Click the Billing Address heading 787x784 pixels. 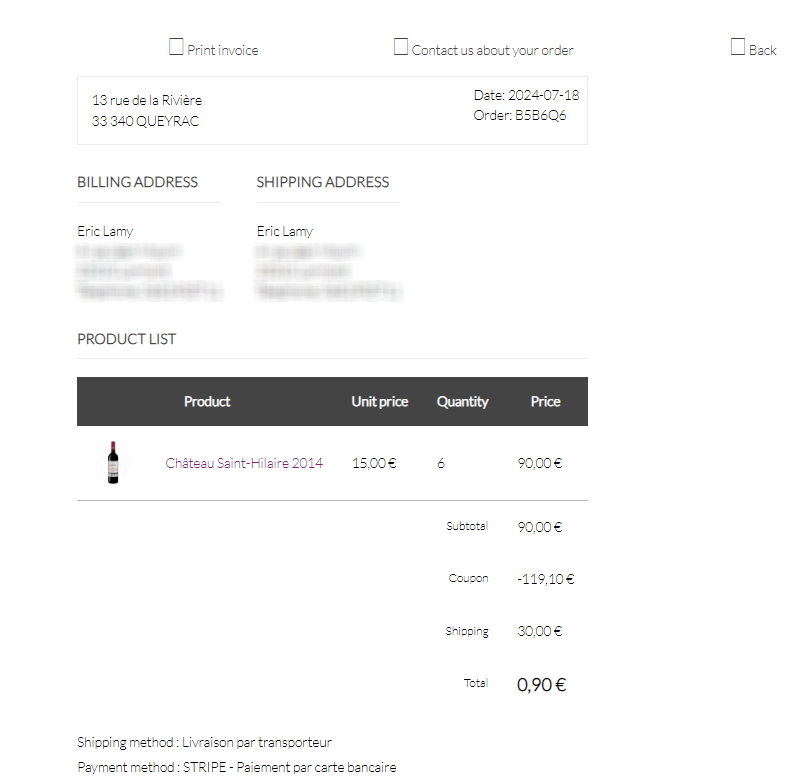[137, 182]
